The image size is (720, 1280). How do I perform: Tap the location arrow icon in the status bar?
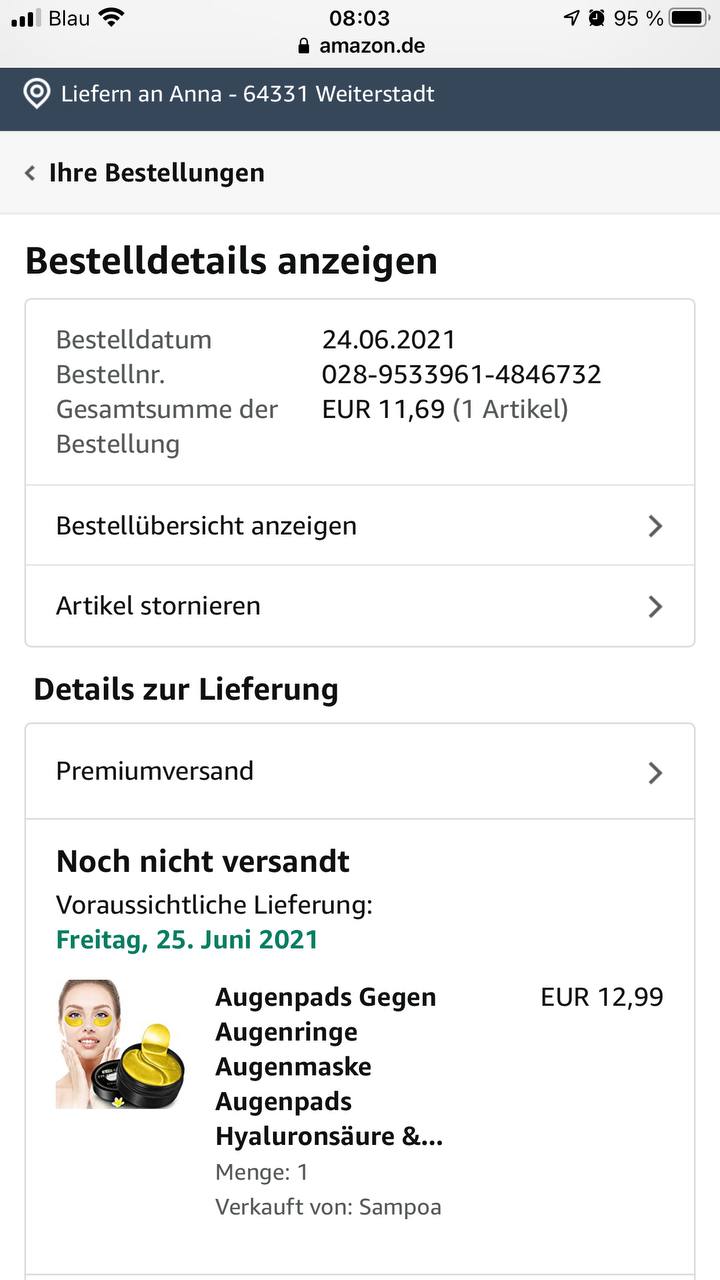point(571,17)
